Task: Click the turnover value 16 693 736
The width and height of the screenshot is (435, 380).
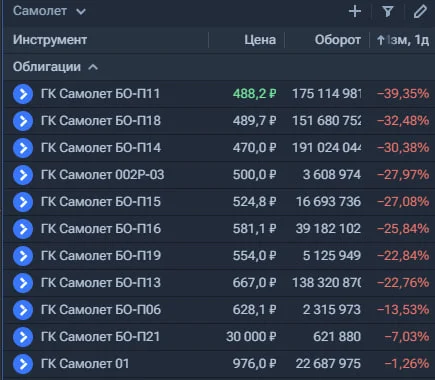Action: click(328, 202)
